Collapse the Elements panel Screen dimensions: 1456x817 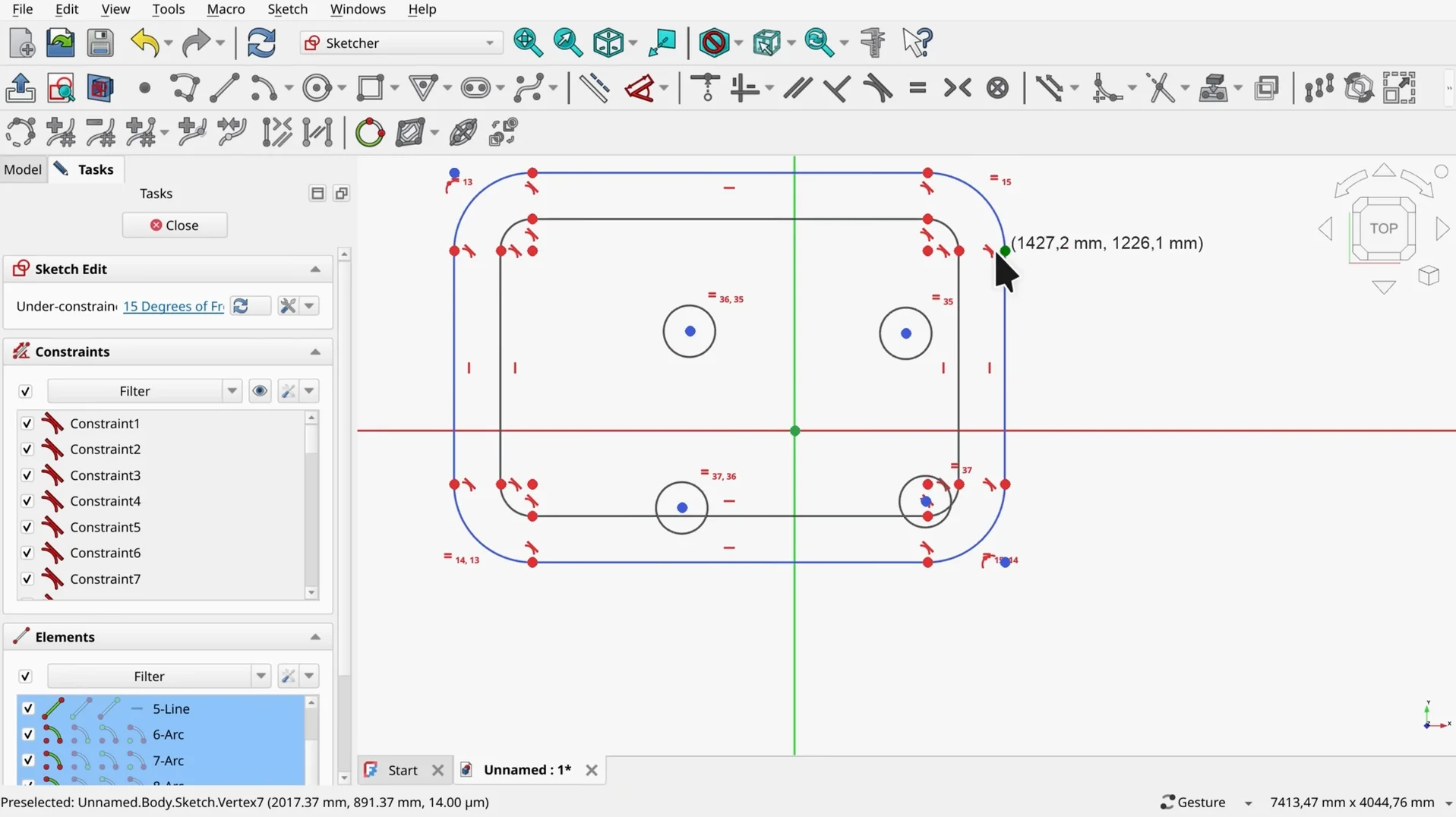pyautogui.click(x=315, y=637)
